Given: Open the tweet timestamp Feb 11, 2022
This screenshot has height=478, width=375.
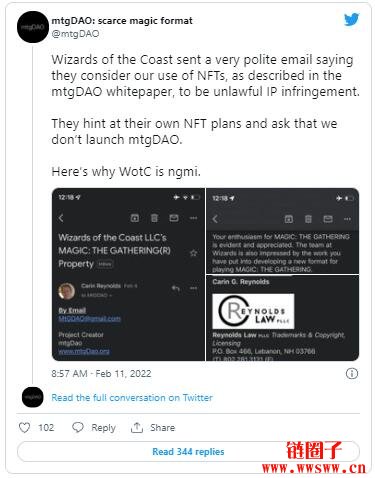Looking at the screenshot, I should 101,374.
